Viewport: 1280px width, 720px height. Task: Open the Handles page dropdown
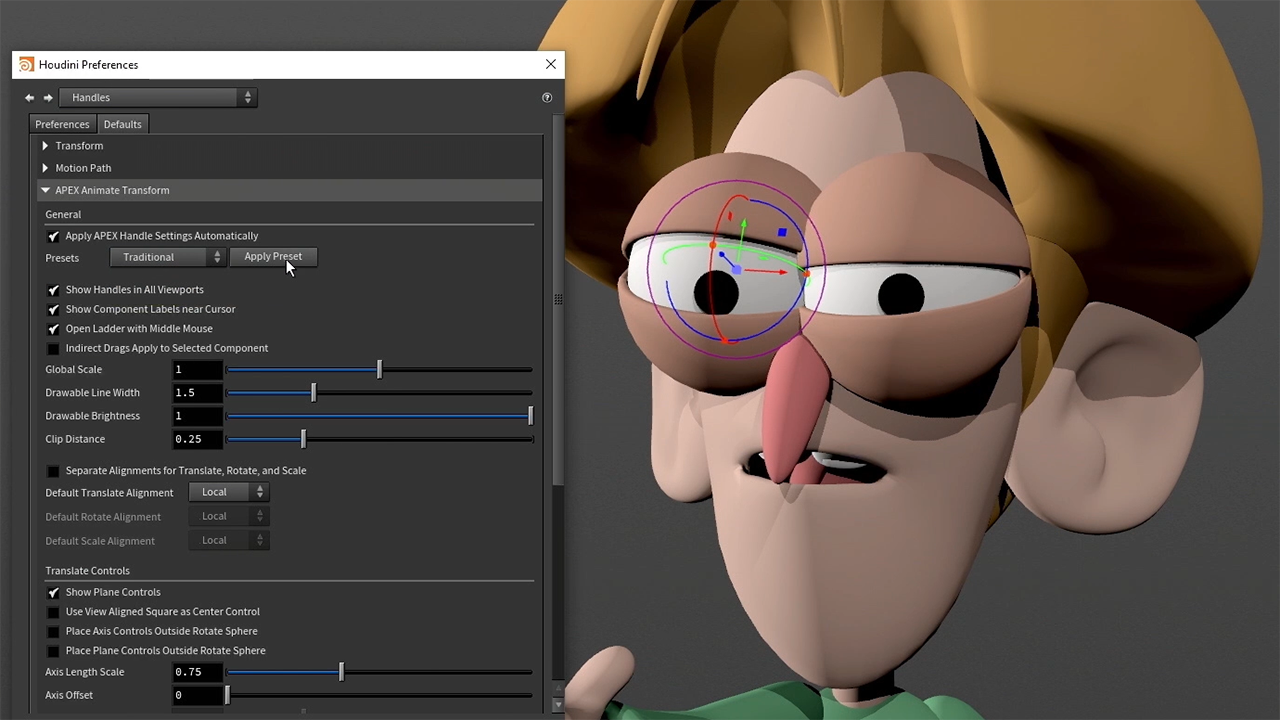click(159, 98)
